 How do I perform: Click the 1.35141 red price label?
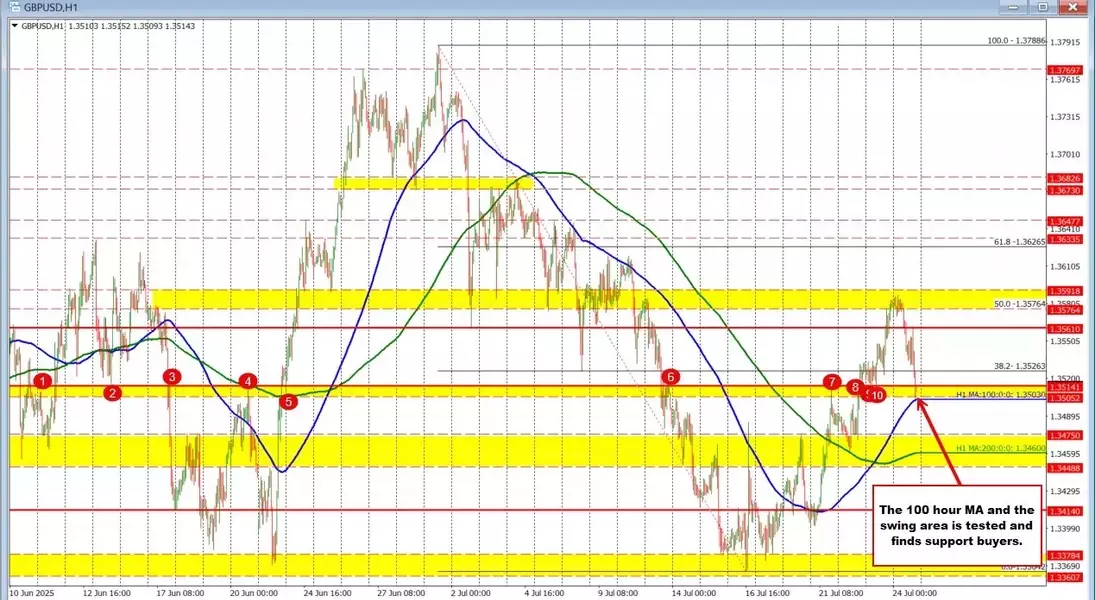pos(1062,386)
